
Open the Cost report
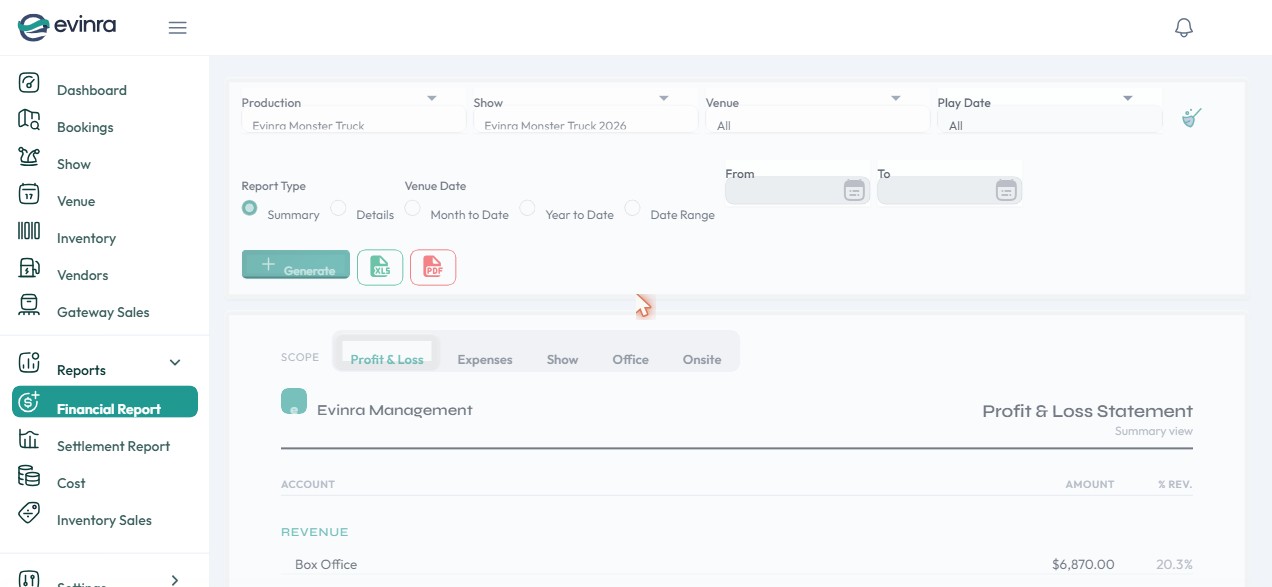(x=71, y=483)
